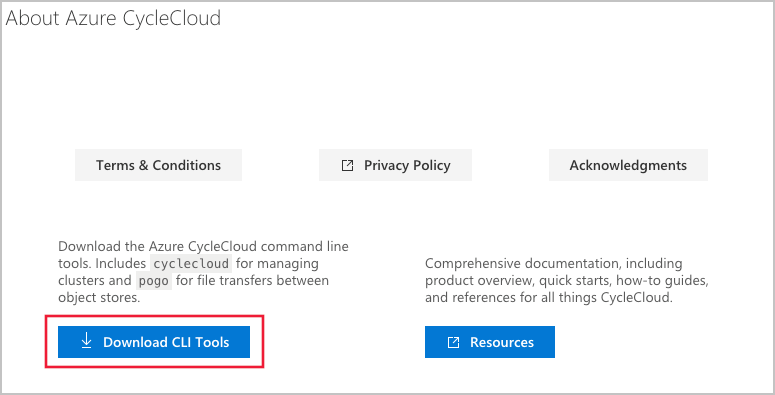Image resolution: width=775 pixels, height=395 pixels.
Task: Click the 'Conditions' word on the Terms button
Action: pyautogui.click(x=187, y=165)
